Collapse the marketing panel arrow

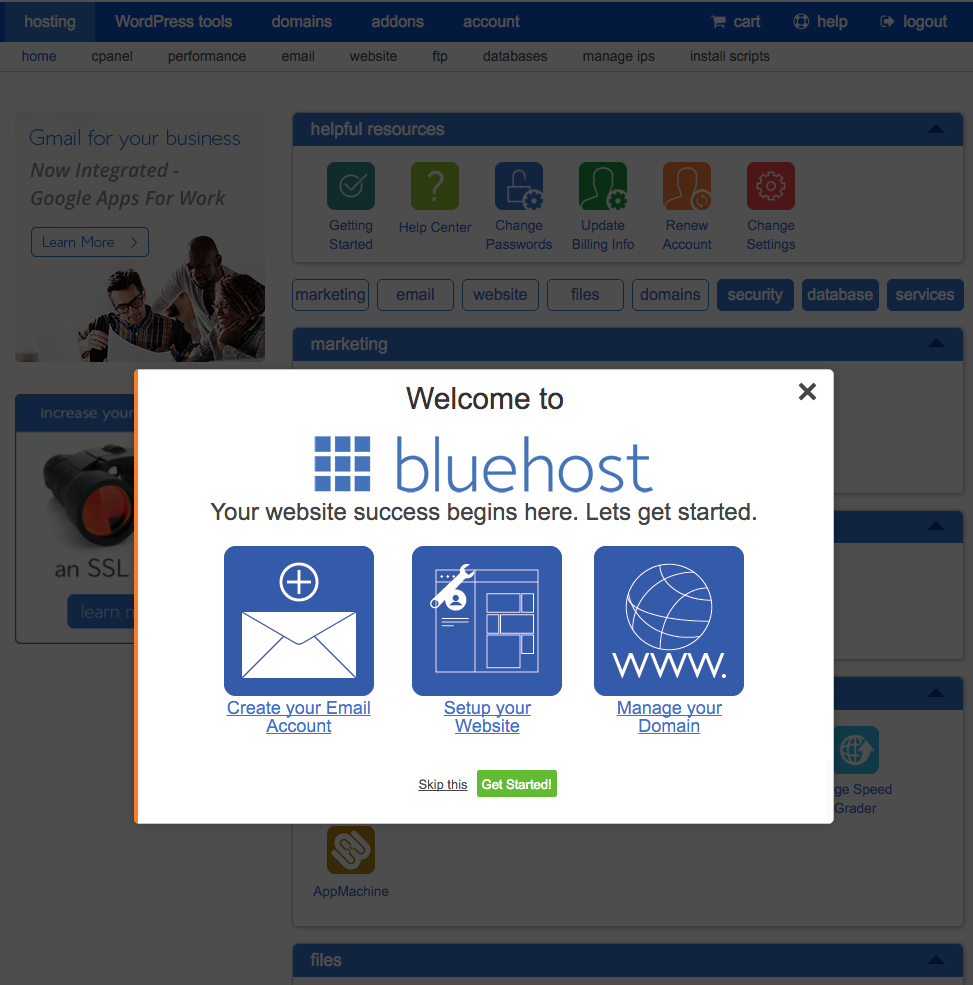click(x=936, y=344)
